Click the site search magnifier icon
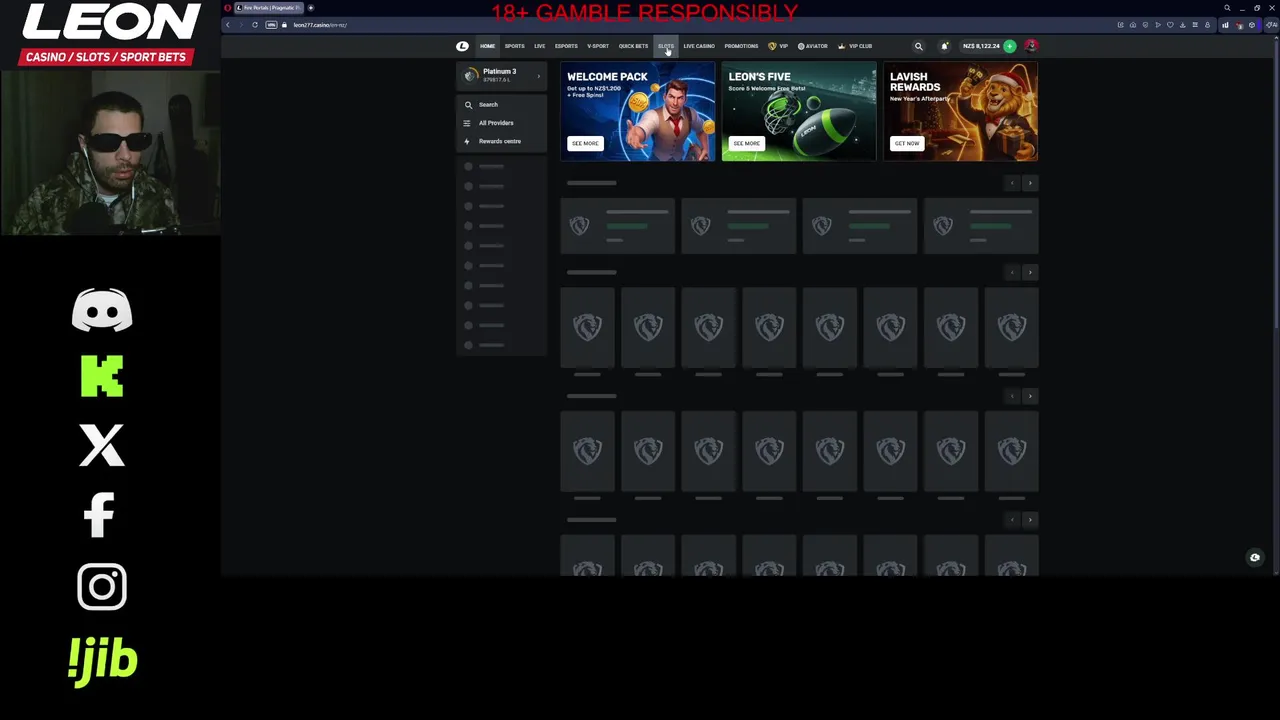This screenshot has height=720, width=1280. [x=918, y=46]
